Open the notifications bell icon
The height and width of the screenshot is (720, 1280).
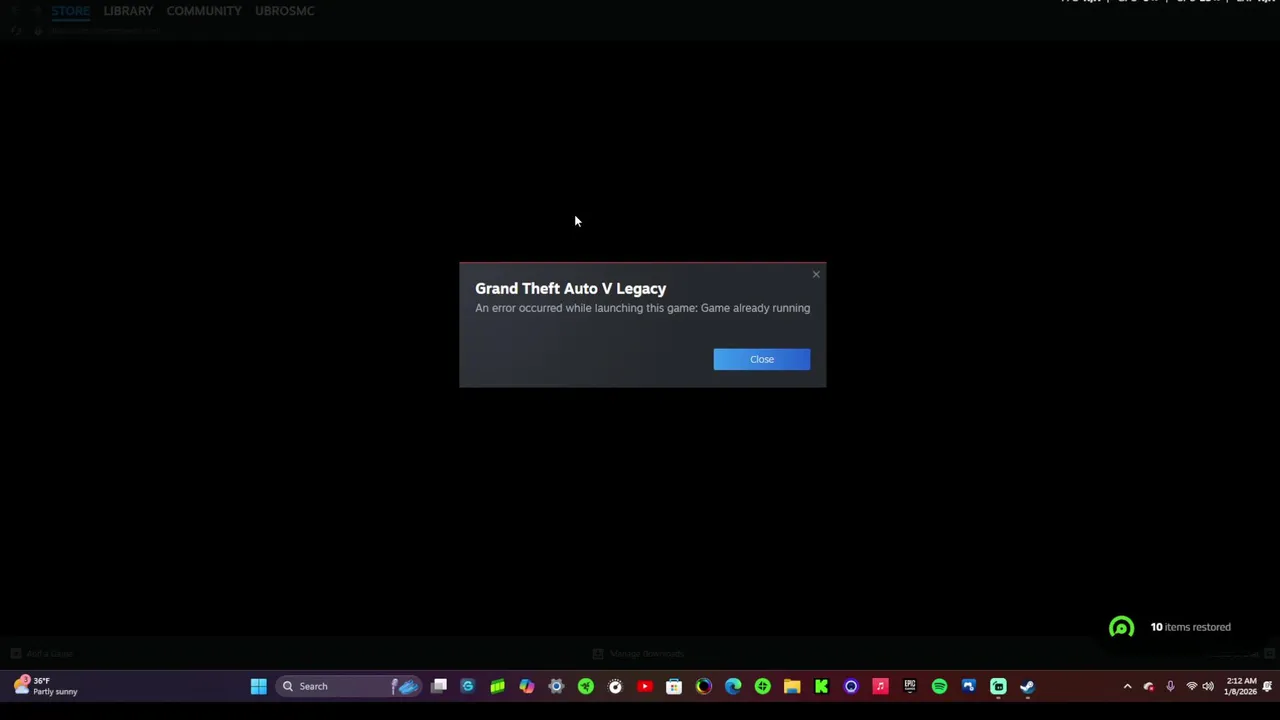(x=1267, y=686)
